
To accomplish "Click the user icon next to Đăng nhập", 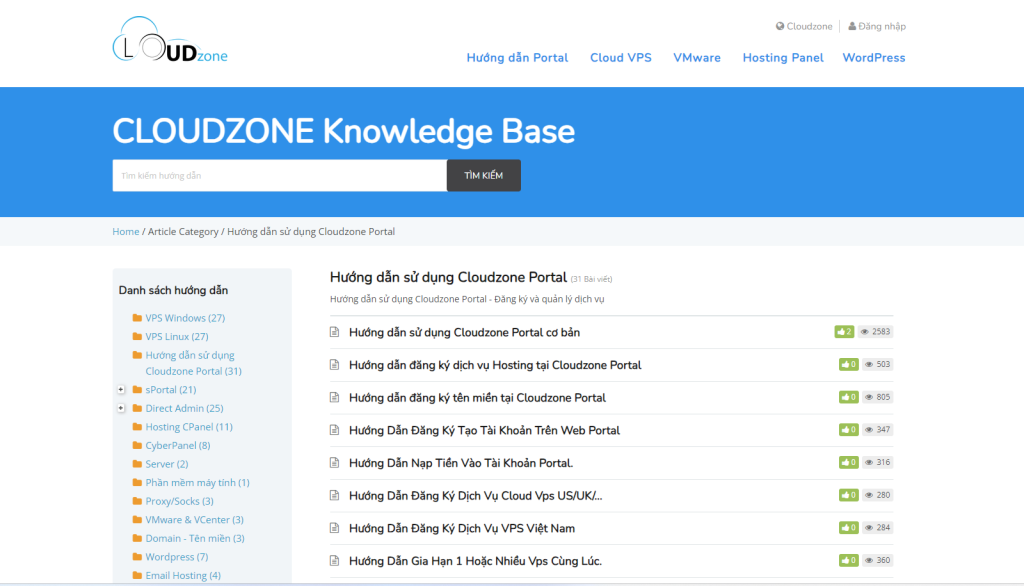I will tap(852, 26).
